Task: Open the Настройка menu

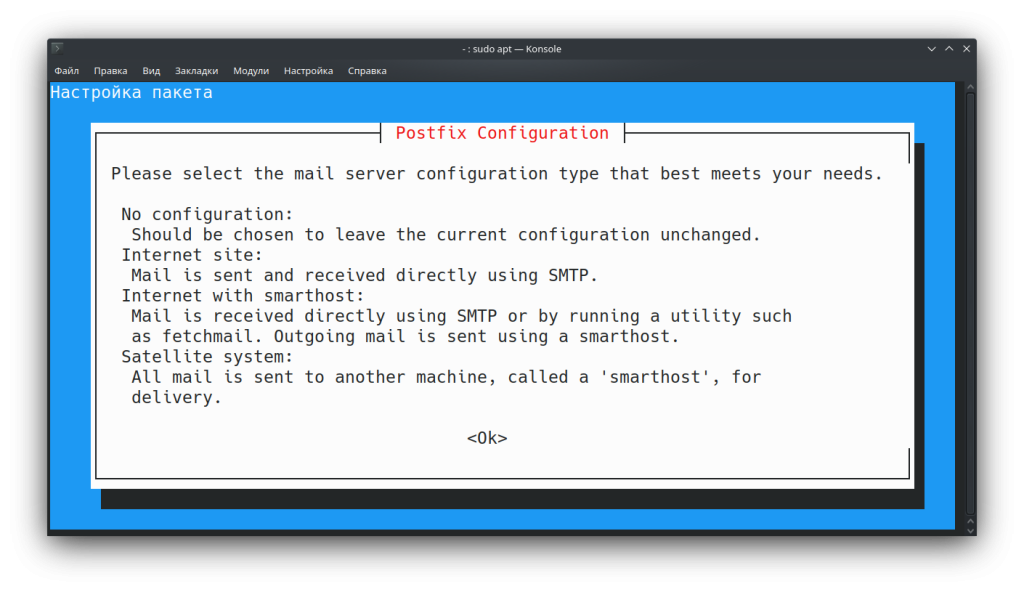Action: click(308, 71)
